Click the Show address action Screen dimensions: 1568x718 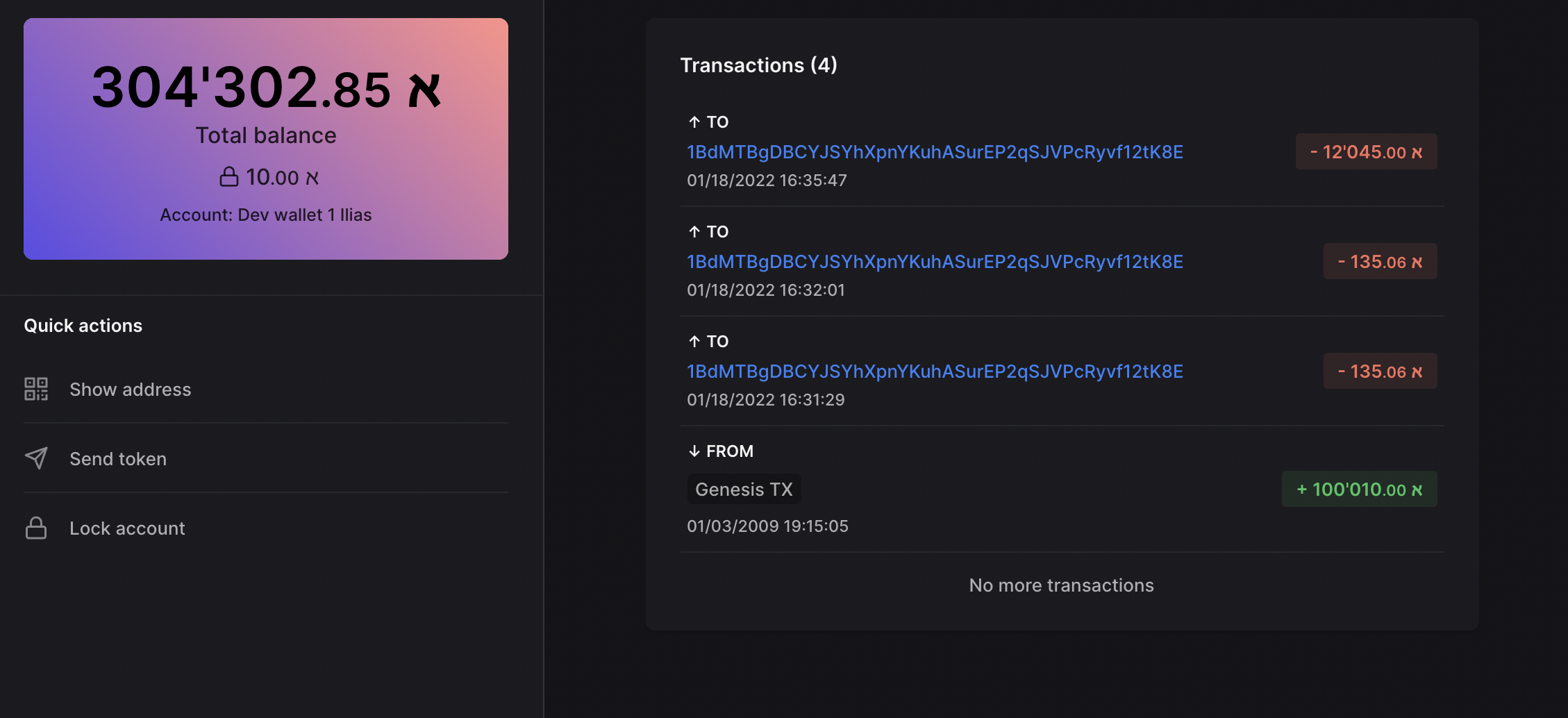click(x=130, y=389)
